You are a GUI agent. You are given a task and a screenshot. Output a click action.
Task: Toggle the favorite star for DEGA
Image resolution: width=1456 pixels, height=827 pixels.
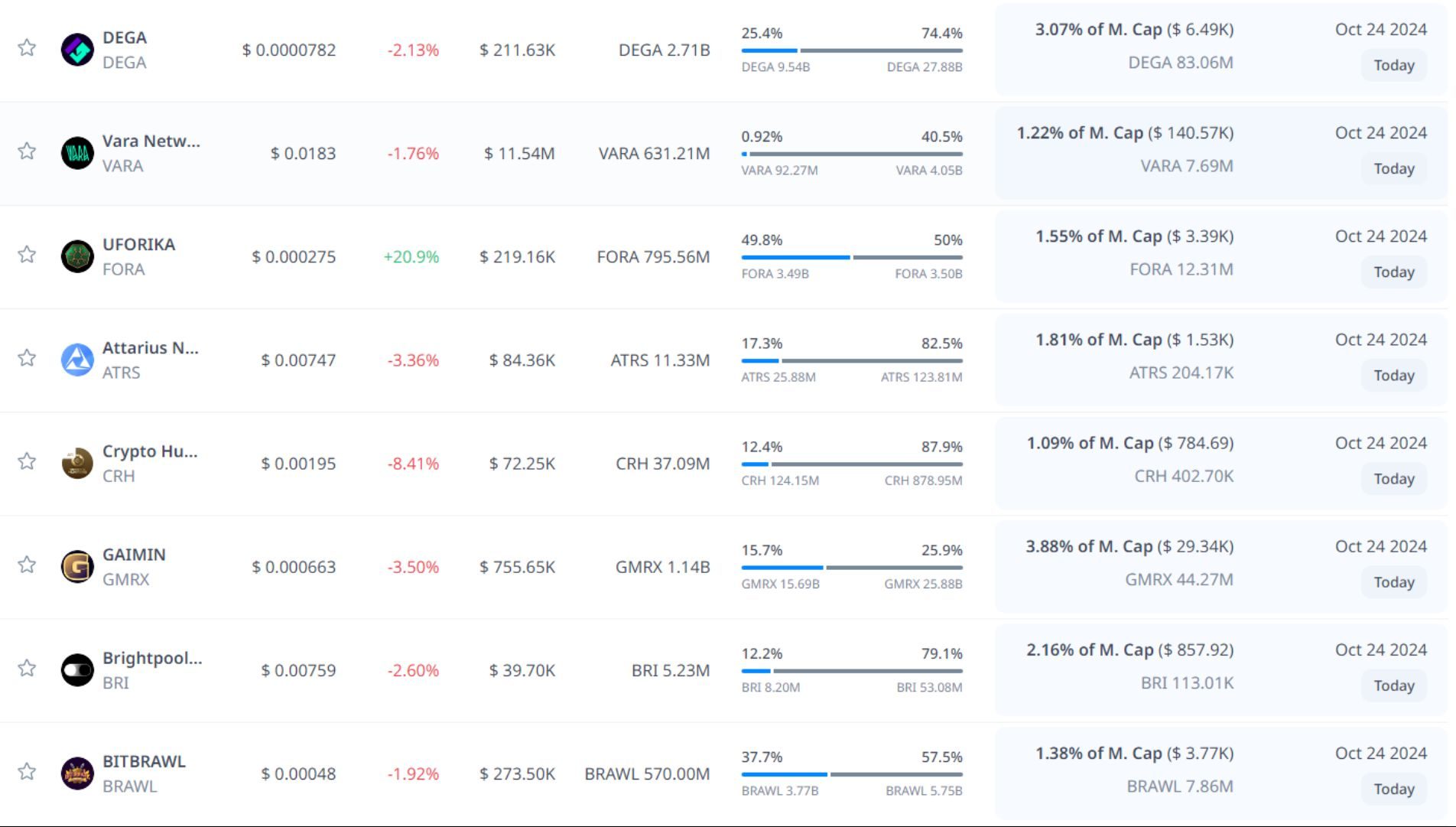click(x=27, y=47)
